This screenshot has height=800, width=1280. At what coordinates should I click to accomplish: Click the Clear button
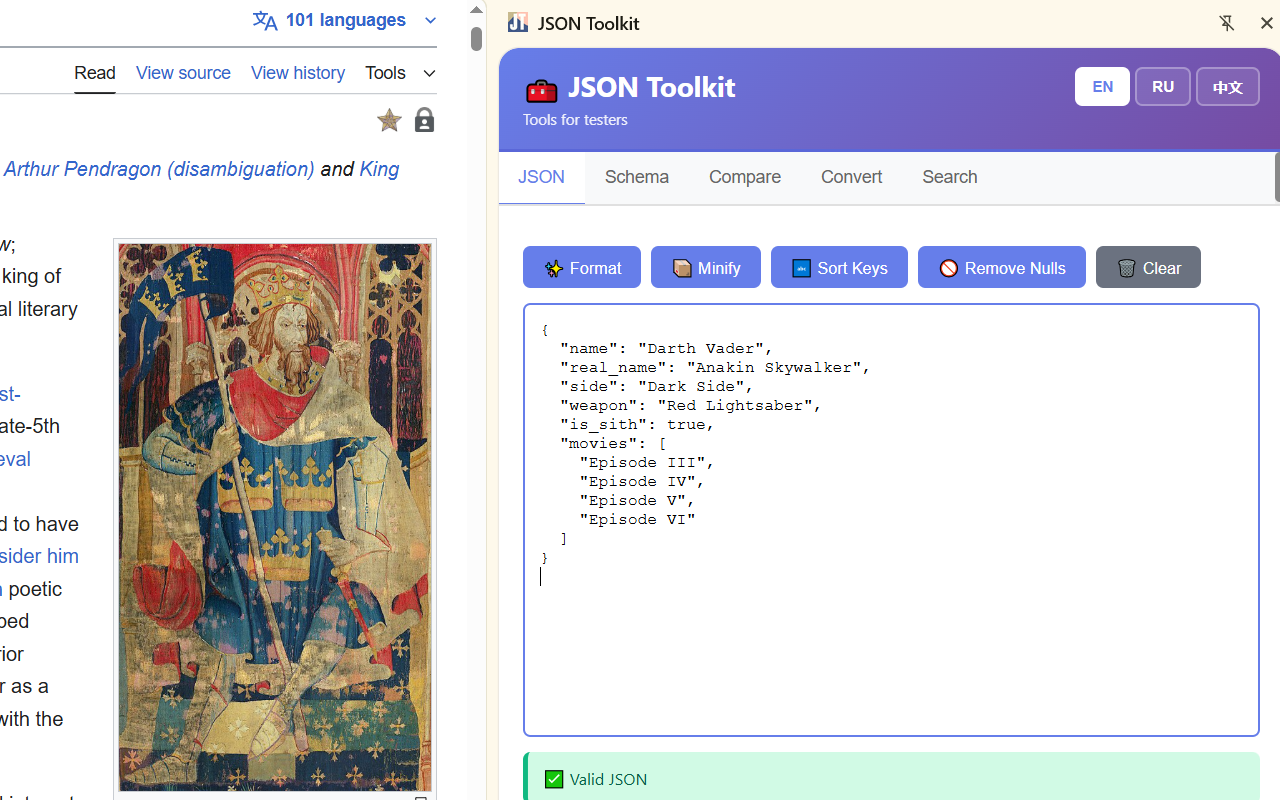tap(1148, 267)
